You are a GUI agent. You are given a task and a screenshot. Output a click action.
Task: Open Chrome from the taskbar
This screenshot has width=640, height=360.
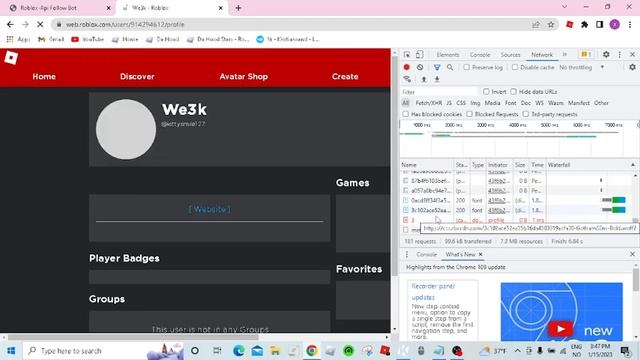point(312,351)
